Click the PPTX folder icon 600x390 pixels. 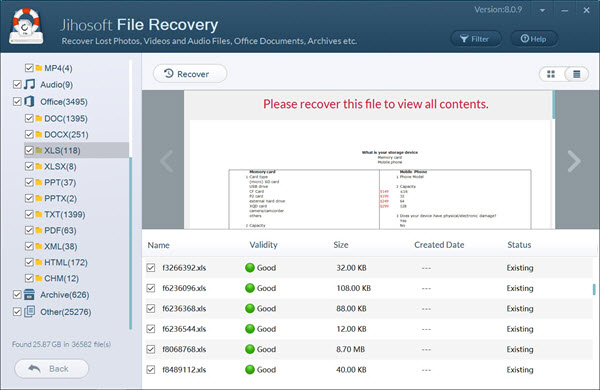coord(39,198)
